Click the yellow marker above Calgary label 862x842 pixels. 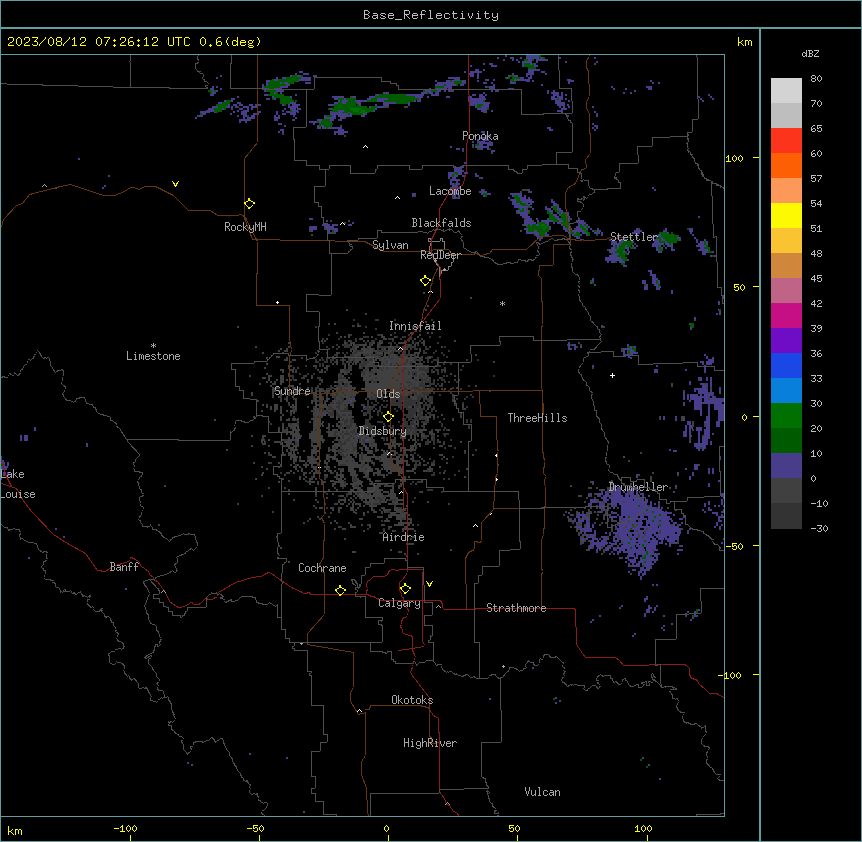coord(405,589)
